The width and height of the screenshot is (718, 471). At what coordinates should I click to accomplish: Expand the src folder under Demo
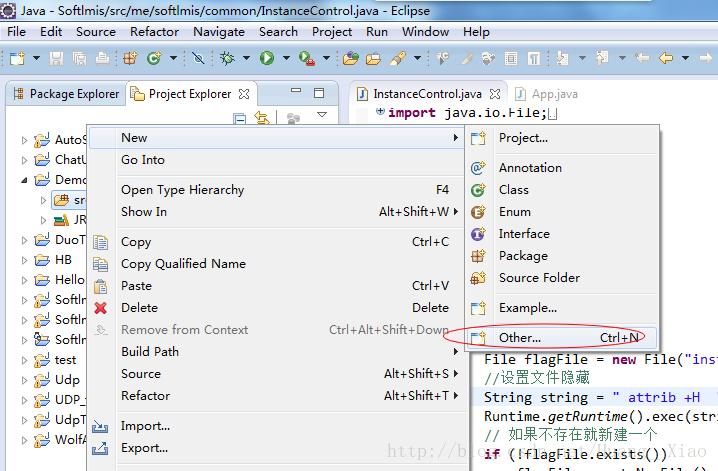[x=44, y=200]
